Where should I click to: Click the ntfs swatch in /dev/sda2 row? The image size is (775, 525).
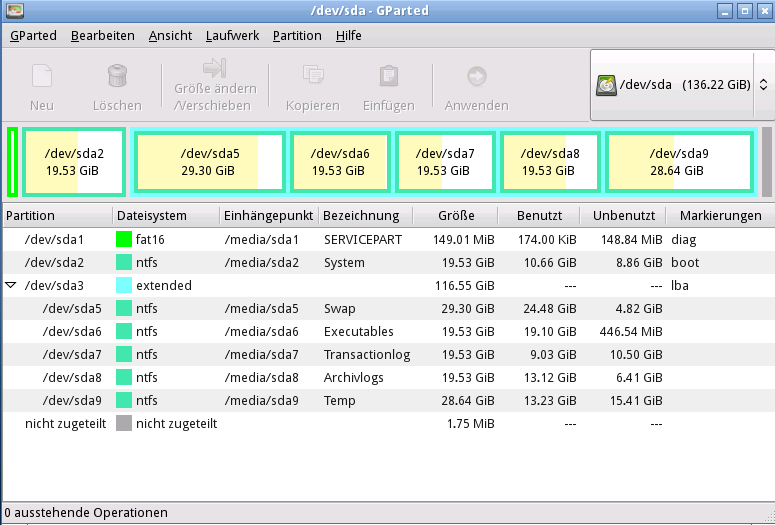[124, 262]
